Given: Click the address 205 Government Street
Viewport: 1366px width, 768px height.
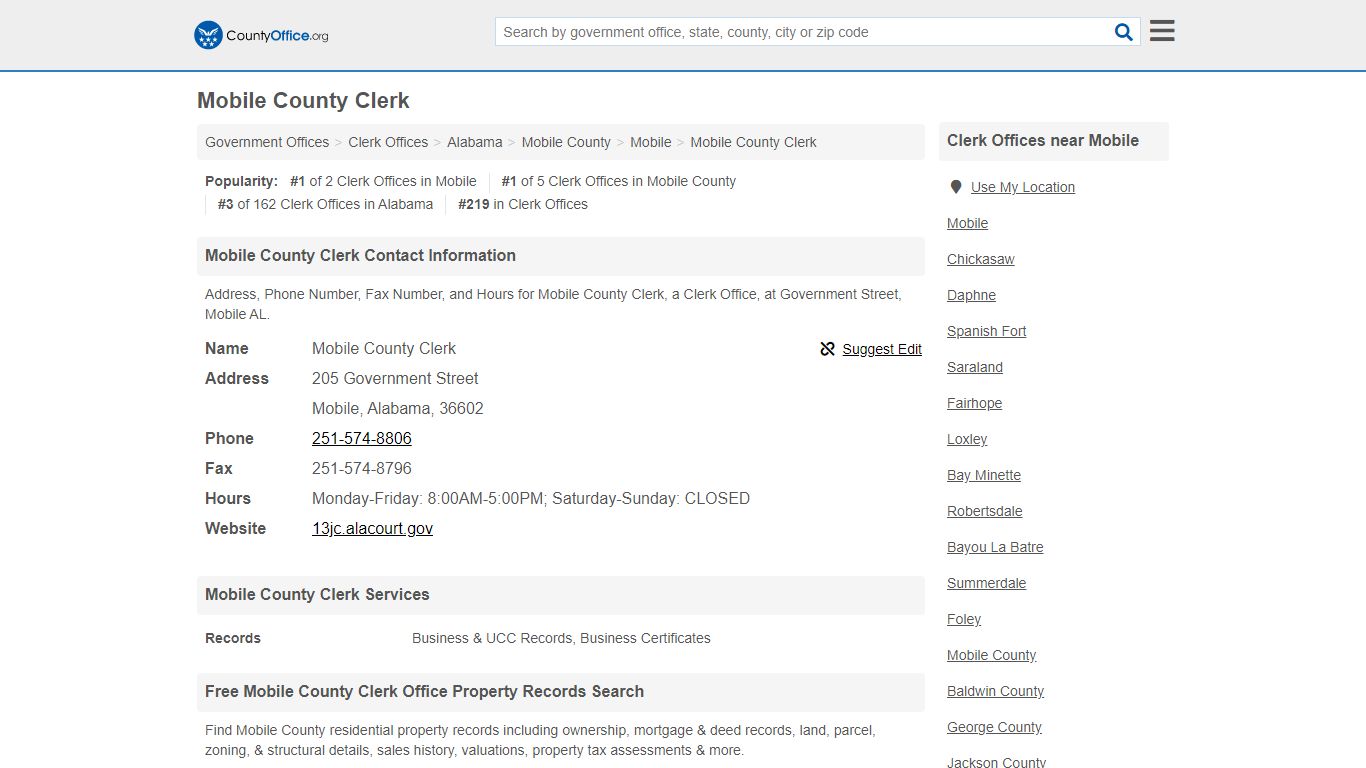Looking at the screenshot, I should click(395, 378).
